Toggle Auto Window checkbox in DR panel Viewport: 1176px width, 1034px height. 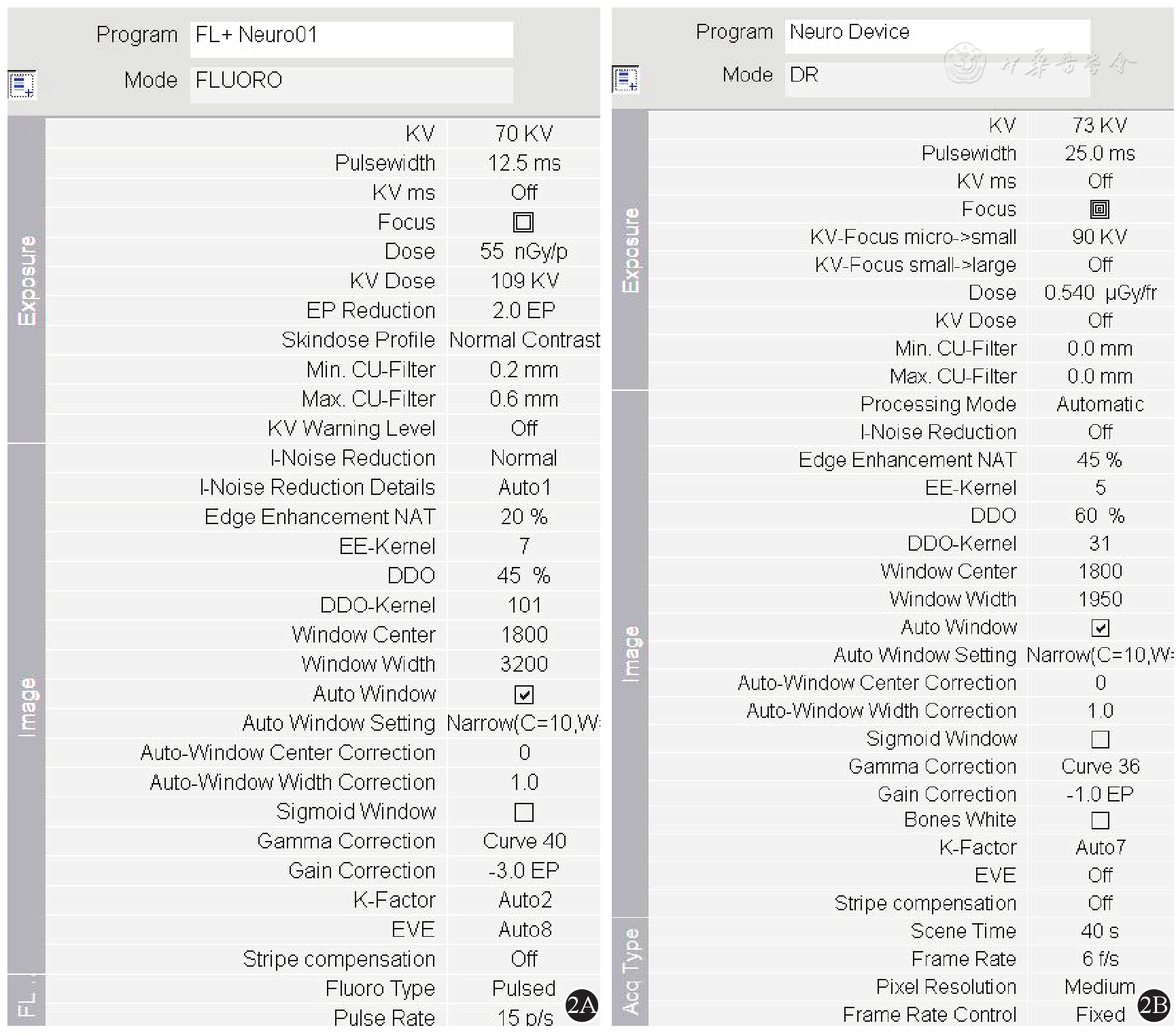pyautogui.click(x=1100, y=628)
